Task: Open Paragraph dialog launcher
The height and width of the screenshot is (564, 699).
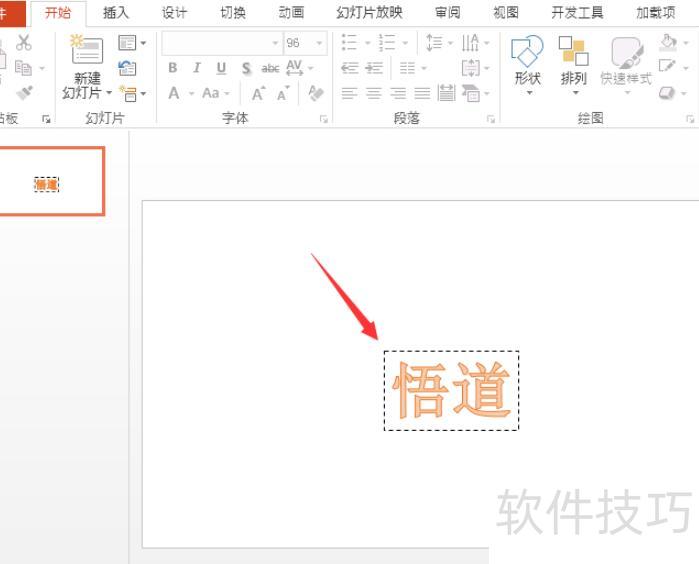Action: (x=491, y=119)
